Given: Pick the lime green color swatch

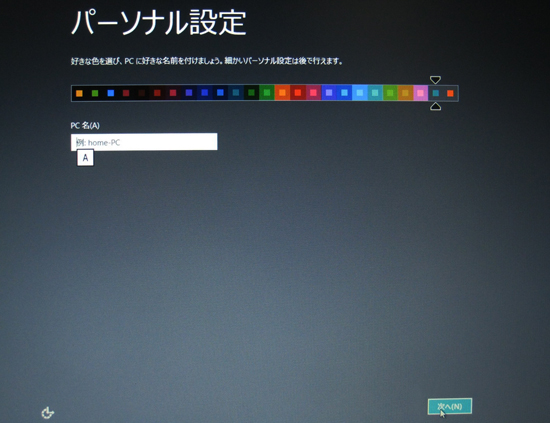Looking at the screenshot, I should point(390,93).
